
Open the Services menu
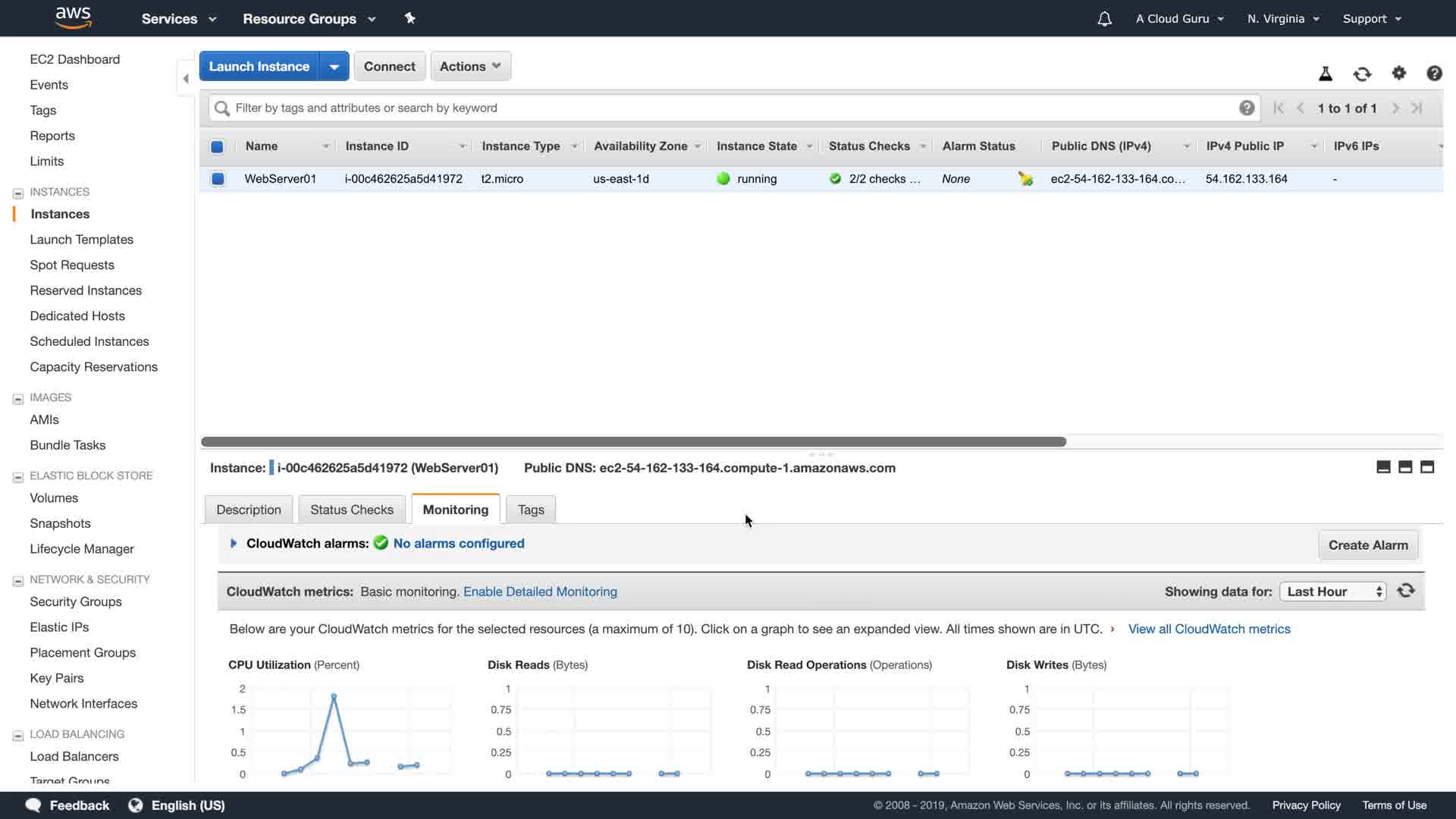click(x=179, y=19)
